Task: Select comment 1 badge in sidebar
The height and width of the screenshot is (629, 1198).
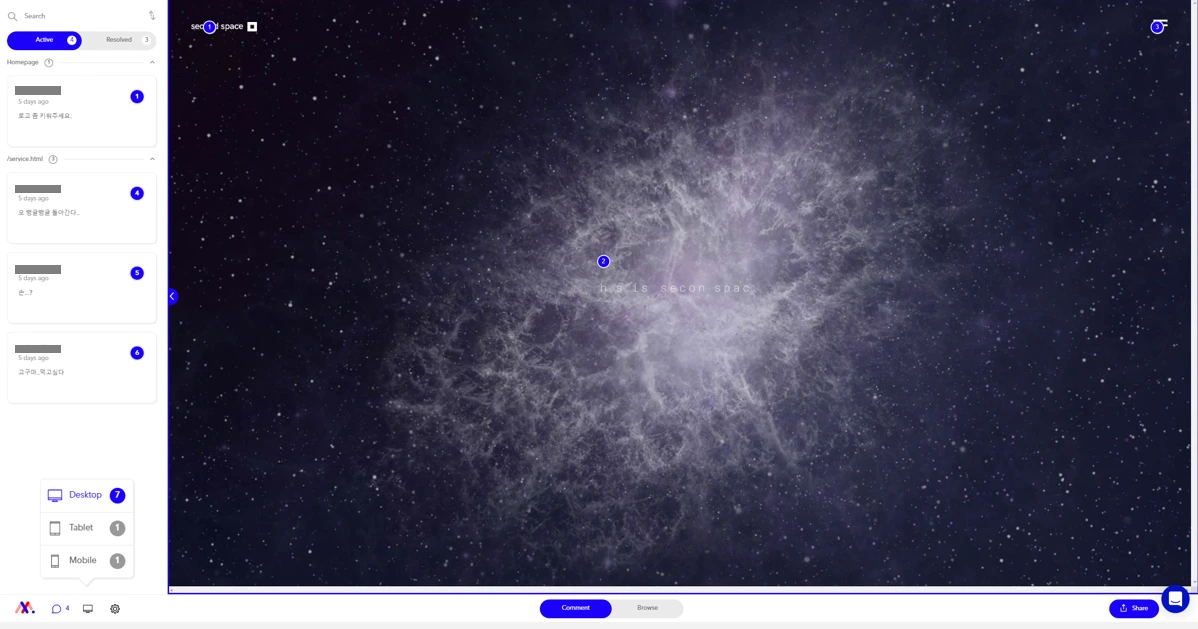Action: [137, 96]
